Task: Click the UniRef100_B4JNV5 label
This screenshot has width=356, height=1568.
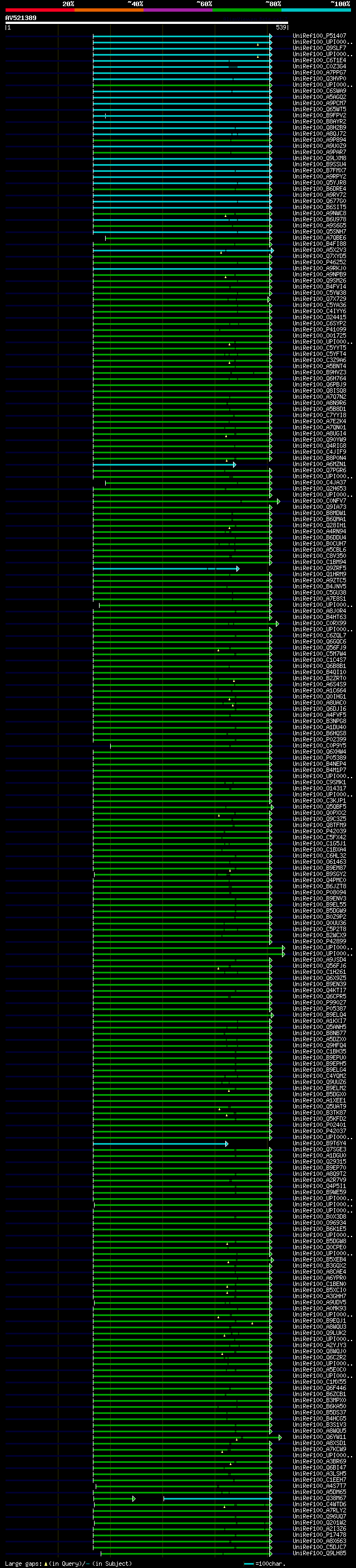Action: [x=319, y=586]
